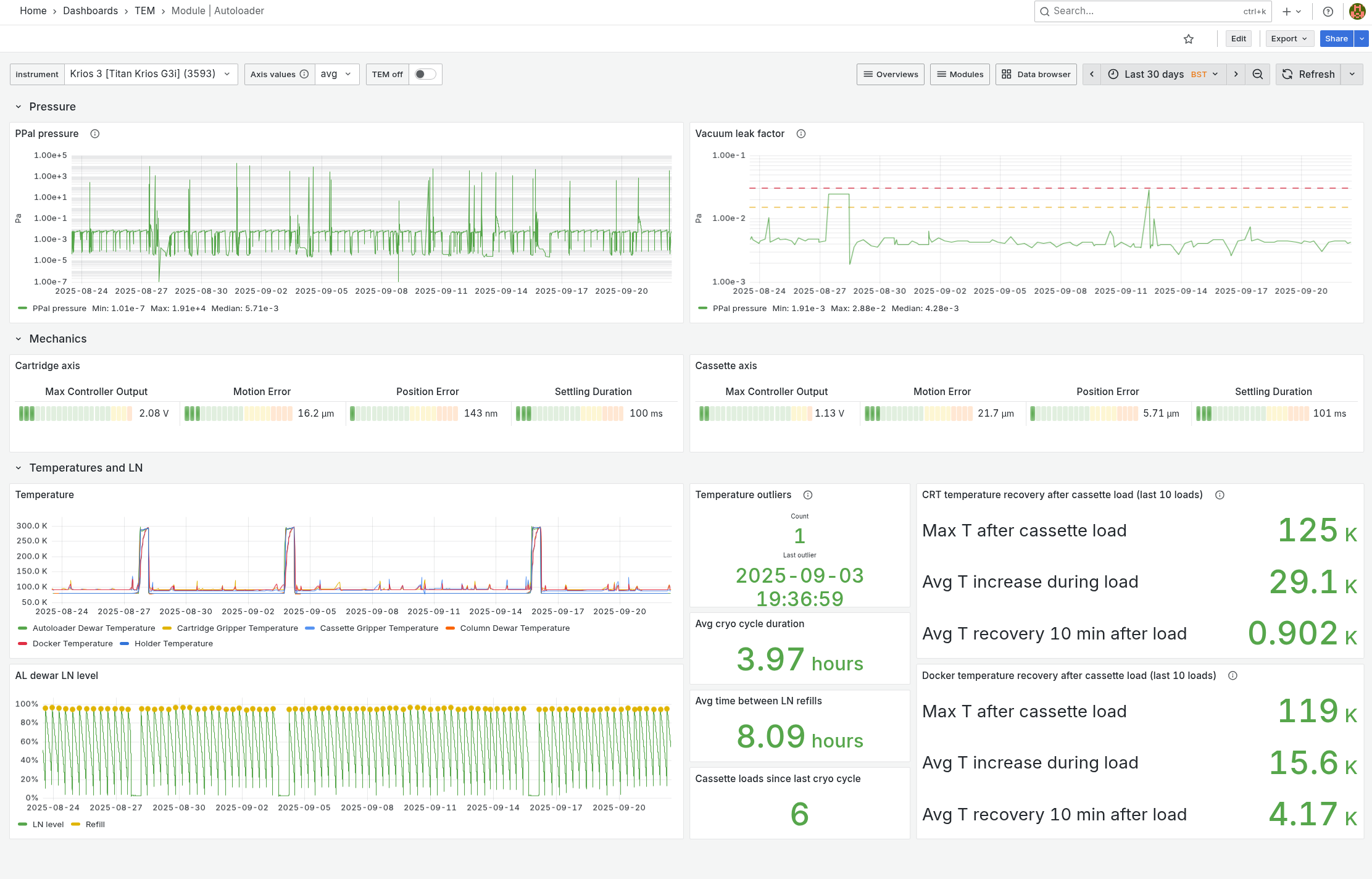Zoom out the time range
Screen dimensions: 1372x879
[1257, 74]
